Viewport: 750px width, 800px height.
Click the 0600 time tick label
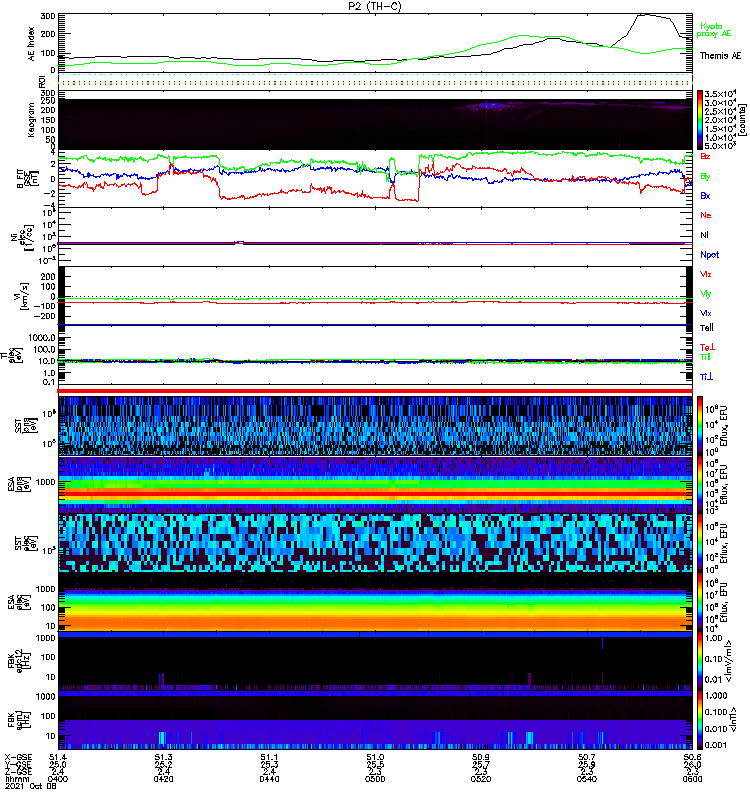point(692,779)
